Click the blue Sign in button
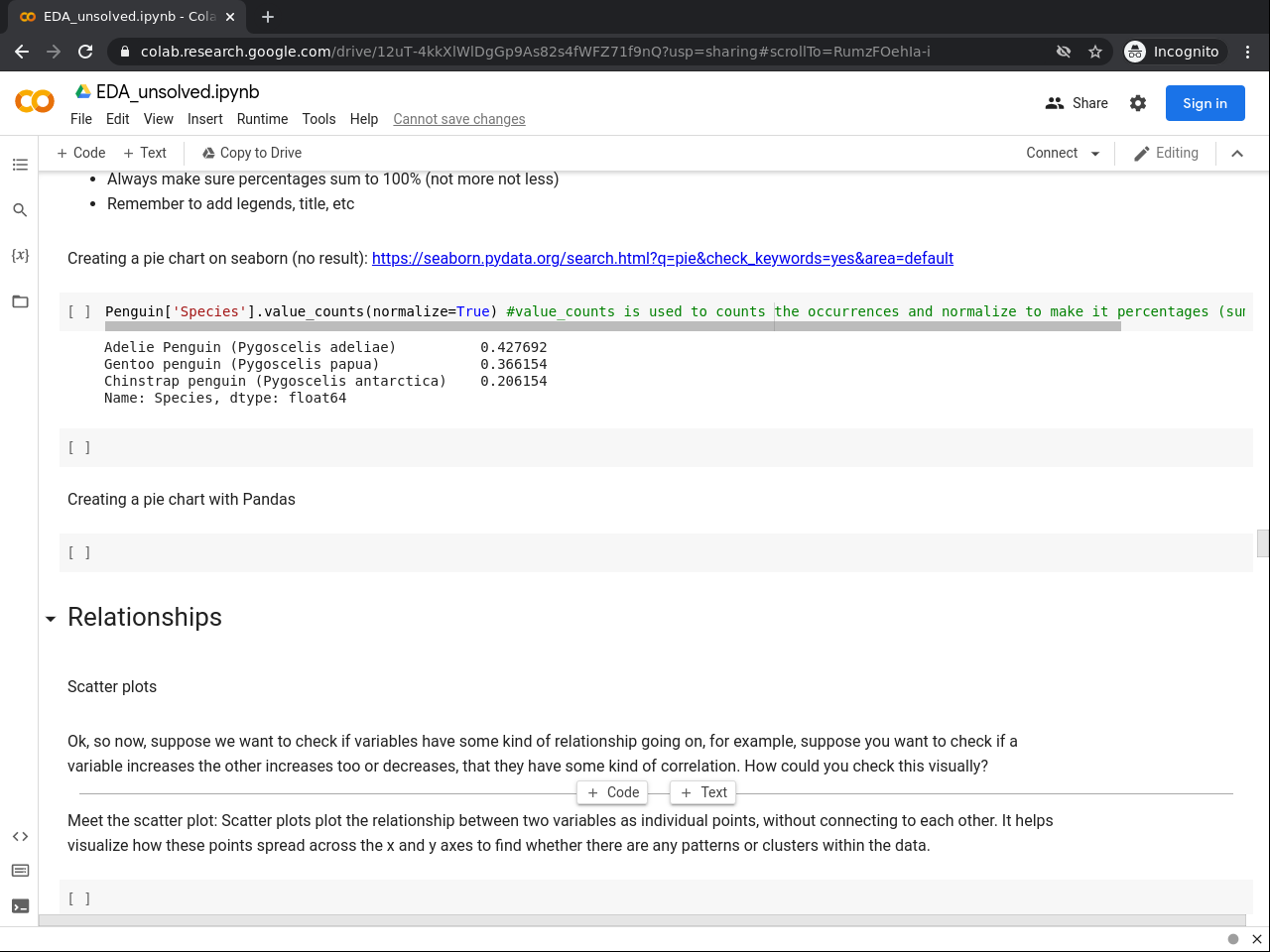 coord(1205,103)
